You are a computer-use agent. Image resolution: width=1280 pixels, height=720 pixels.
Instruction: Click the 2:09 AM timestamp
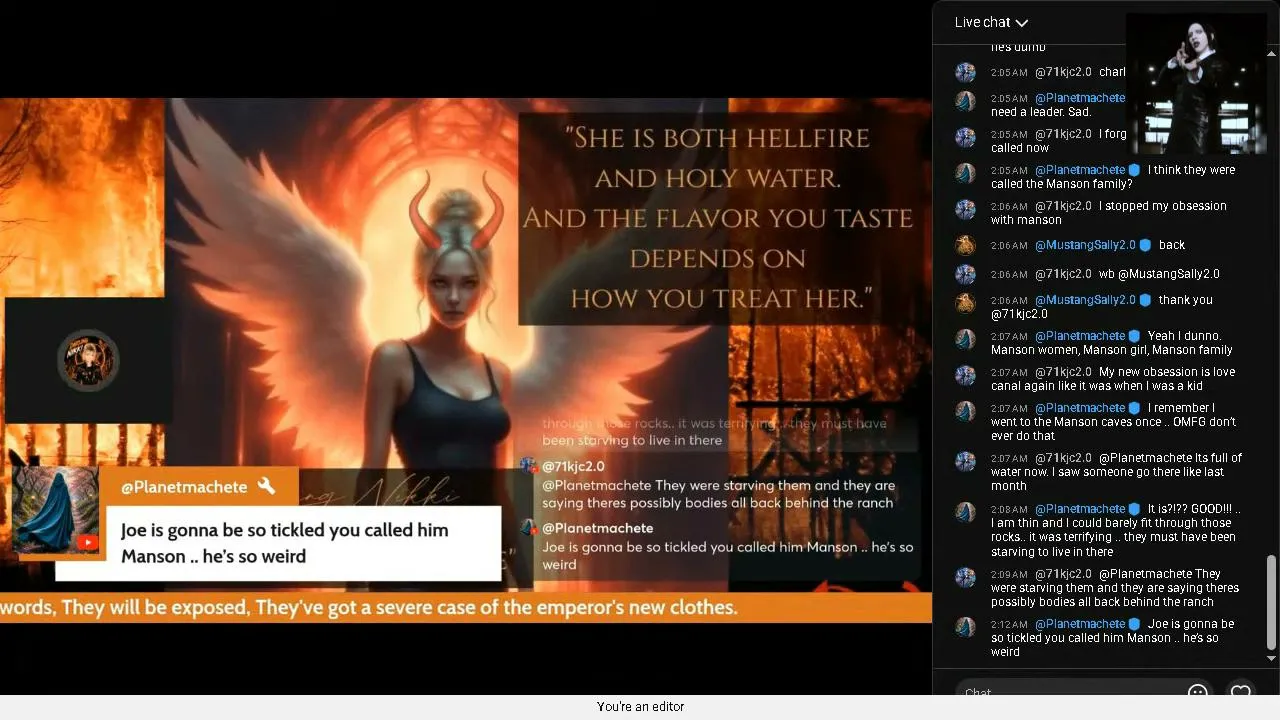(1009, 575)
